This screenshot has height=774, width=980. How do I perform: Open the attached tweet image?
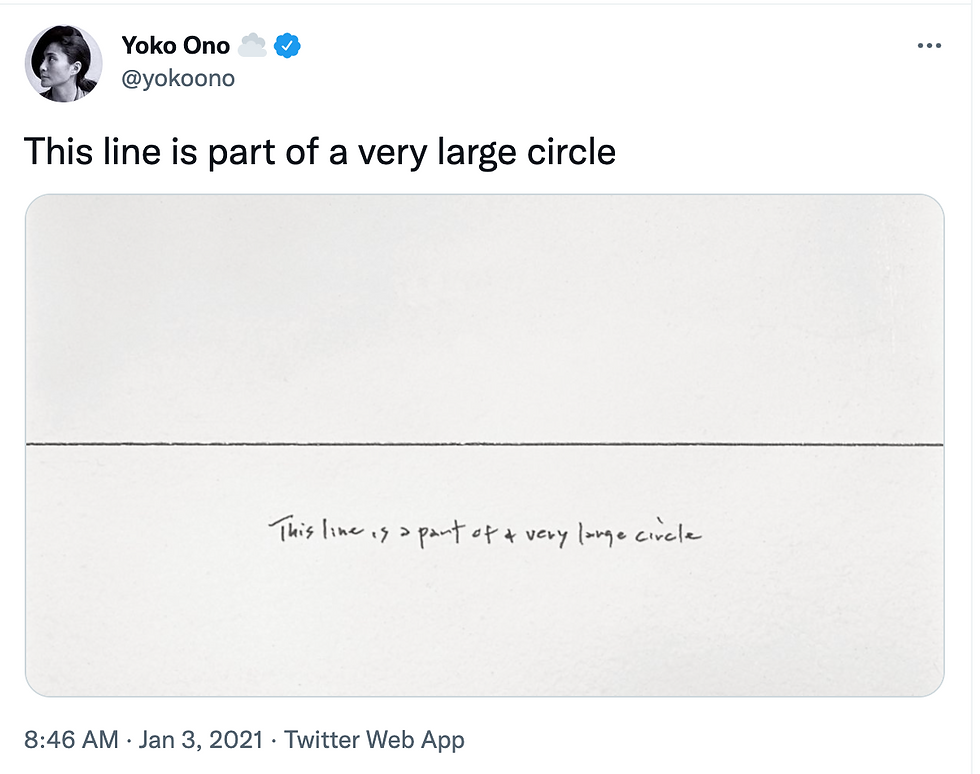[485, 445]
